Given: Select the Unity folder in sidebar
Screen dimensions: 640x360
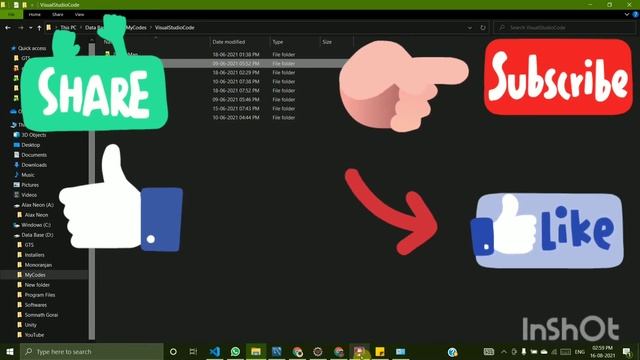Looking at the screenshot, I should 31,325.
